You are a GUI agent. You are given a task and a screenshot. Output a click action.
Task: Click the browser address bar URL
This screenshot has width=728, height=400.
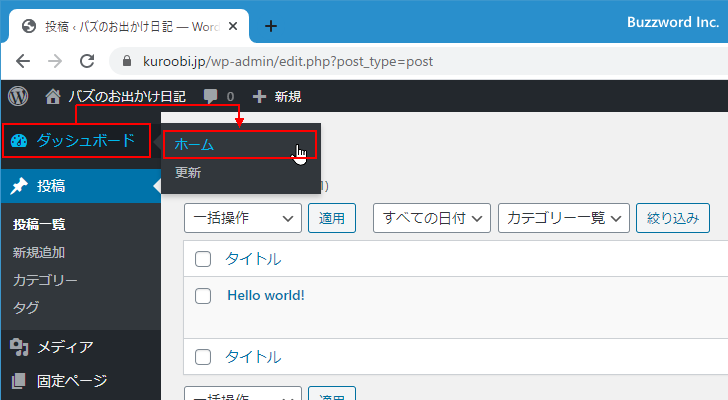pyautogui.click(x=288, y=61)
